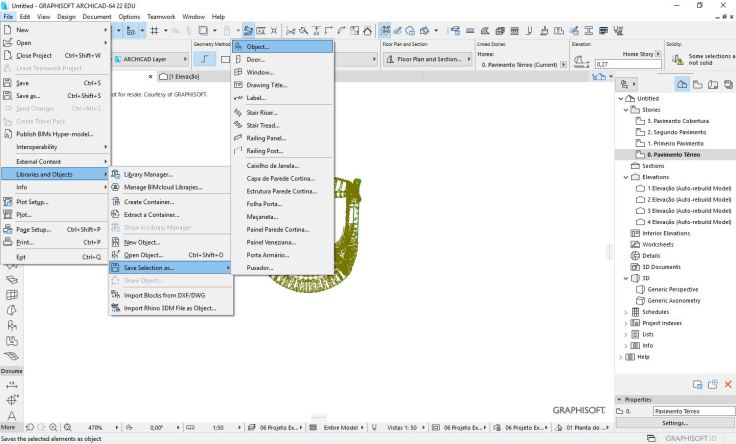Click Save in File menu
The image size is (736, 444).
pyautogui.click(x=55, y=83)
